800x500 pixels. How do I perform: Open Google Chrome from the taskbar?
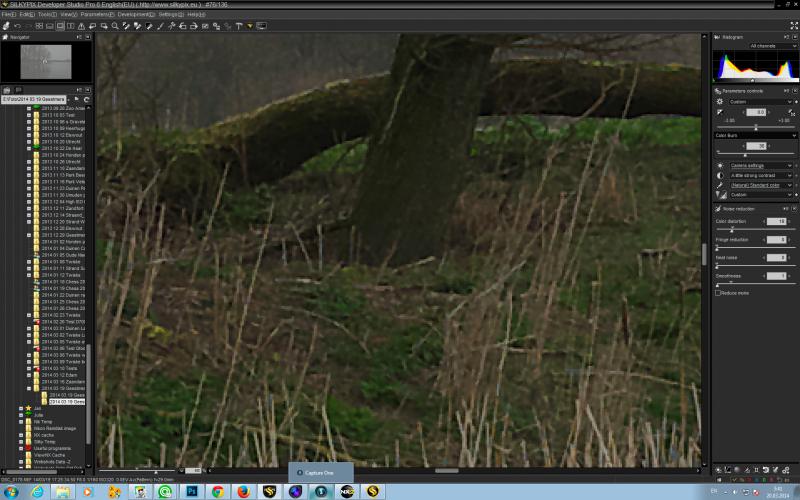click(x=218, y=492)
